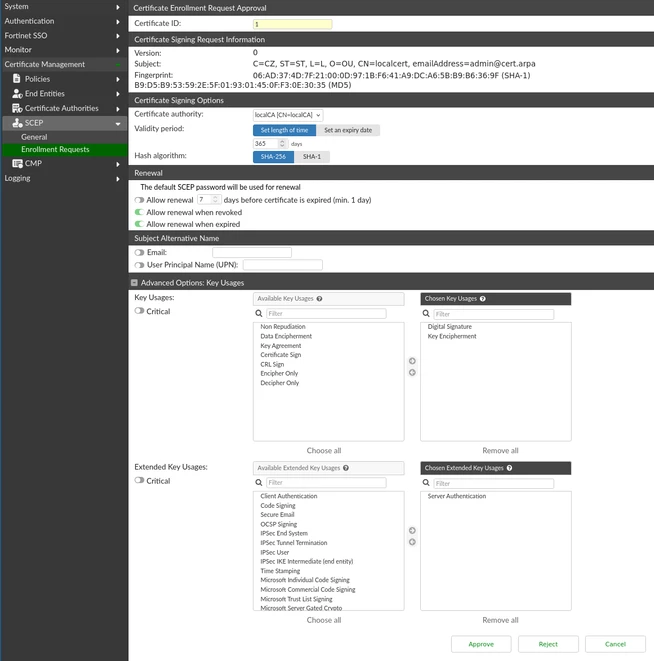The width and height of the screenshot is (654, 661).
Task: Click the Email input field
Action: (x=252, y=253)
